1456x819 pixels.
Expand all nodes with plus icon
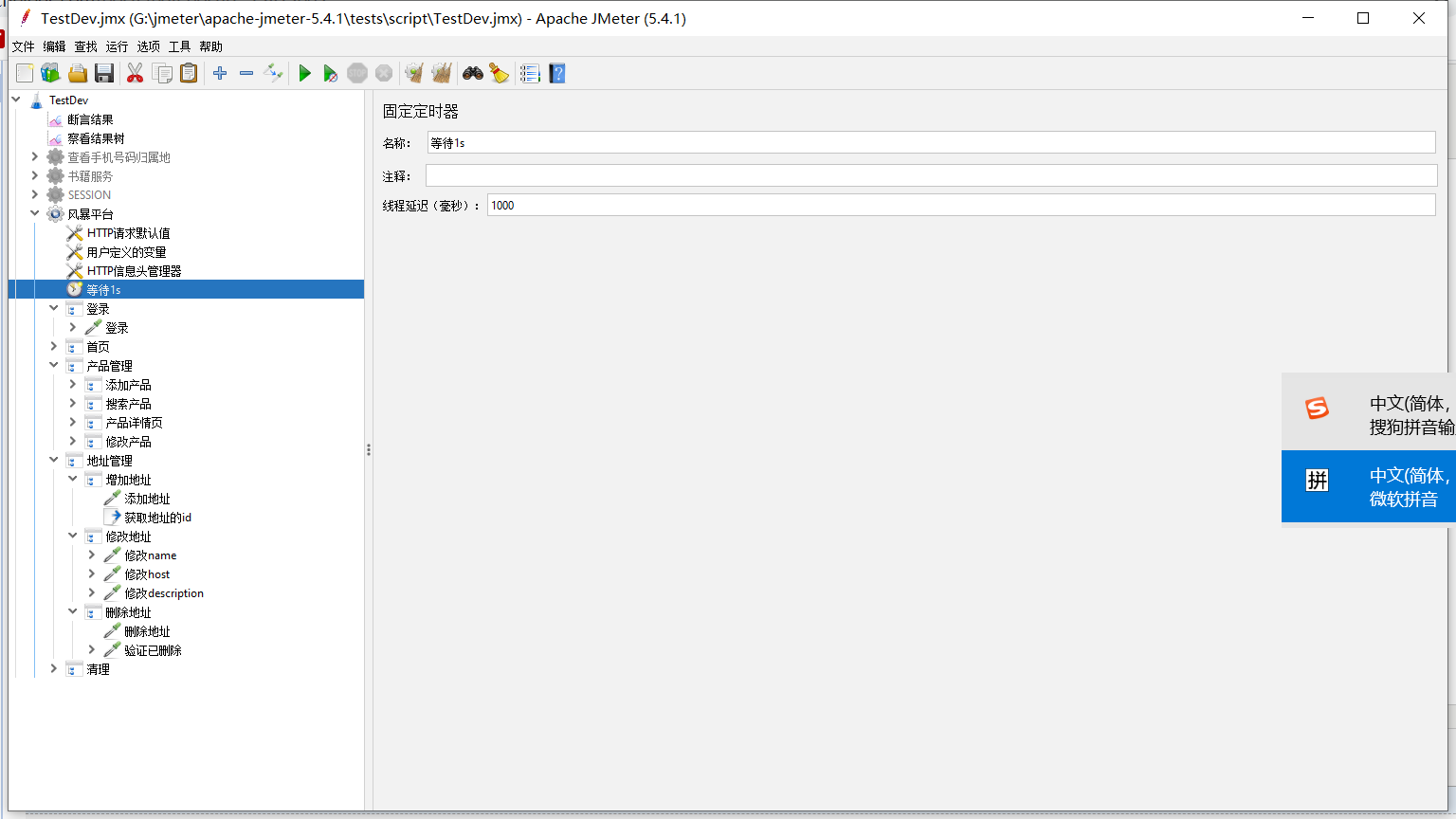pyautogui.click(x=220, y=73)
